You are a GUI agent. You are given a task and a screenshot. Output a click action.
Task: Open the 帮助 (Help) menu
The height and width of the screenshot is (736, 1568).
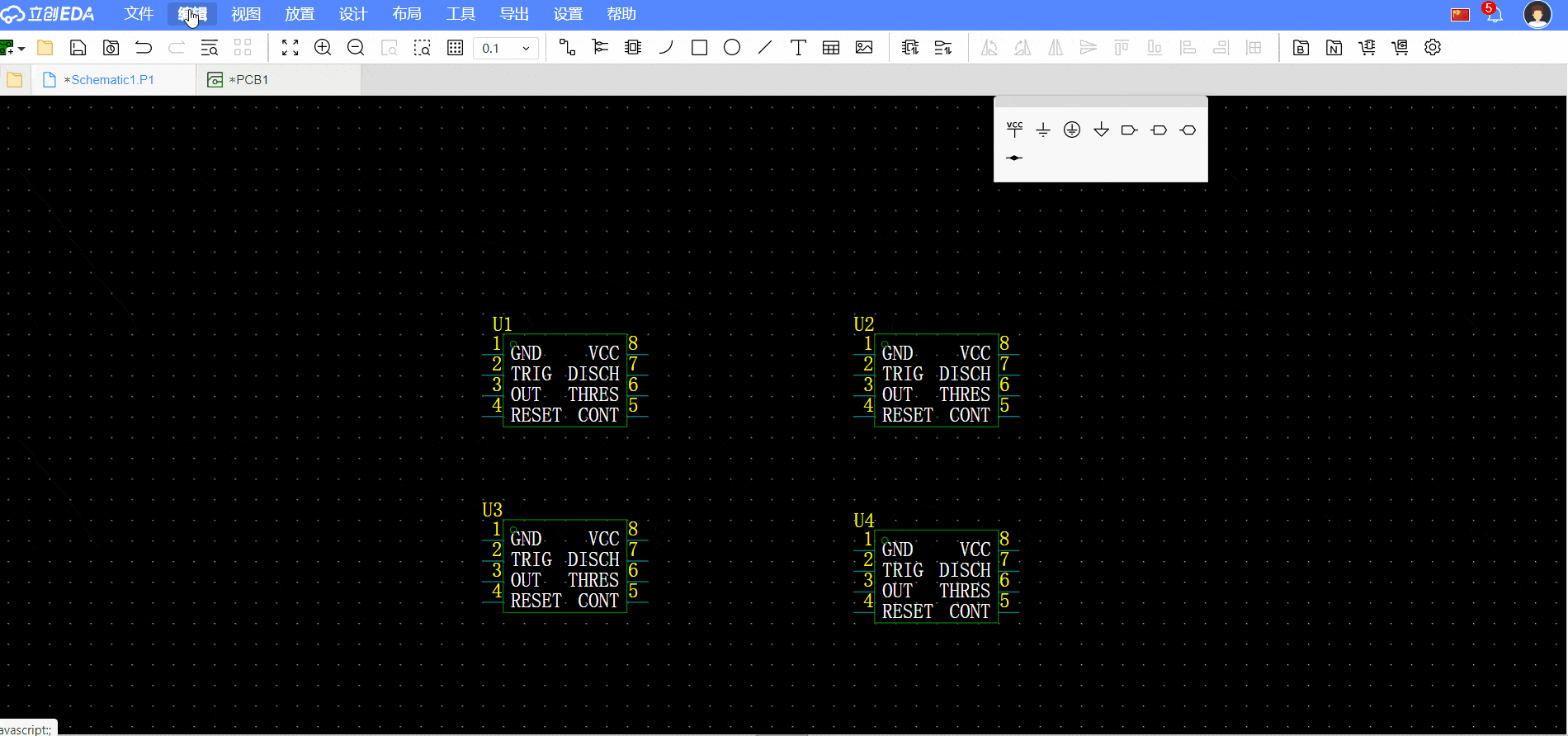[621, 14]
